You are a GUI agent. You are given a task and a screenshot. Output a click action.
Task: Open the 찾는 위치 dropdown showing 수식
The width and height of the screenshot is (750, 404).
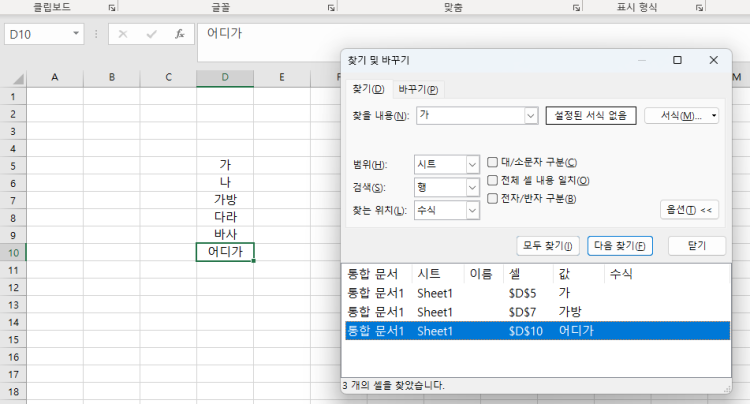472,210
